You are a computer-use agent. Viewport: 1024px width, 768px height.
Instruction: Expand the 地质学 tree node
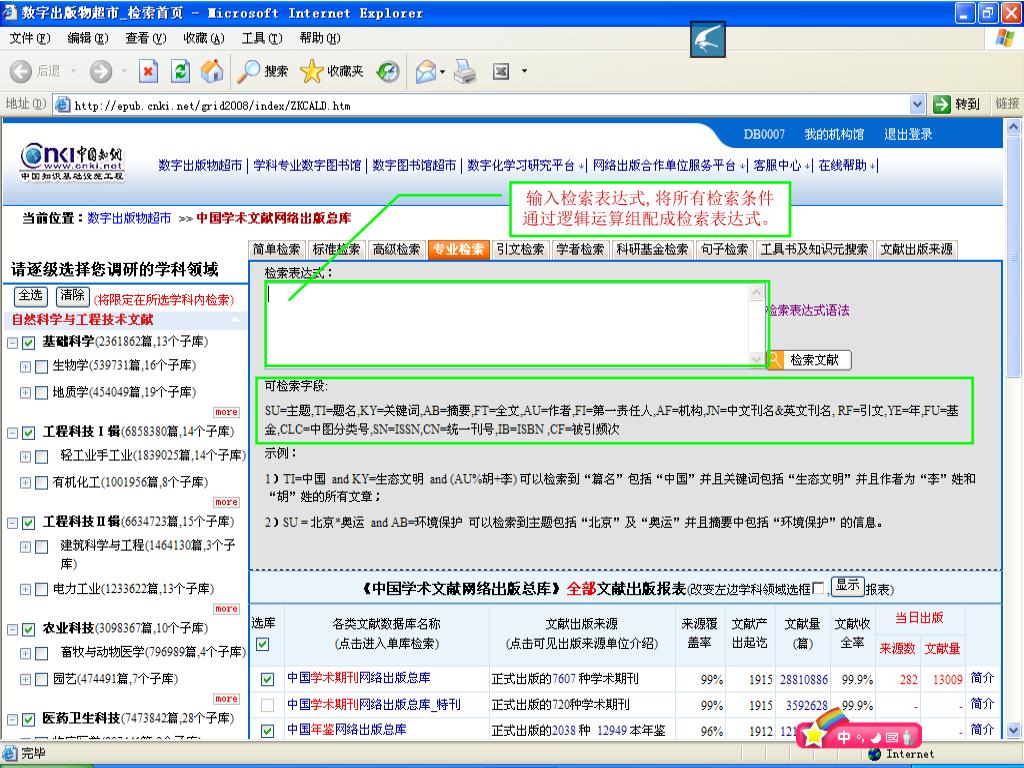25,392
